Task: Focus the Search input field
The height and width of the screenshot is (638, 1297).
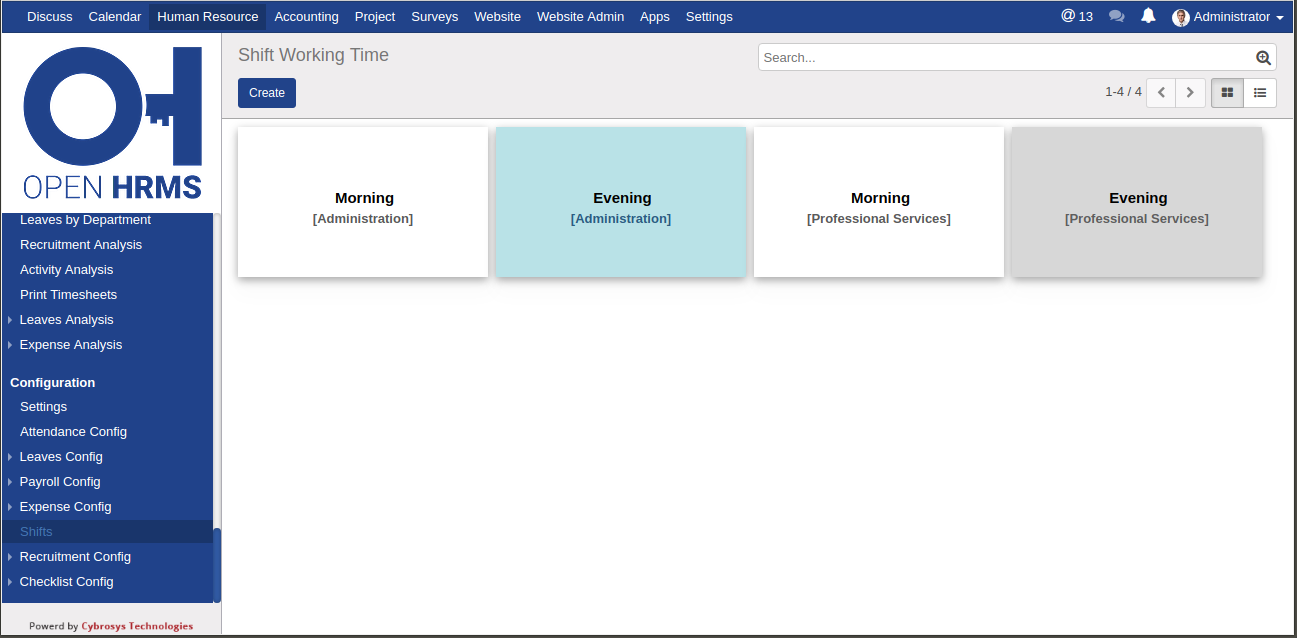Action: click(1007, 58)
